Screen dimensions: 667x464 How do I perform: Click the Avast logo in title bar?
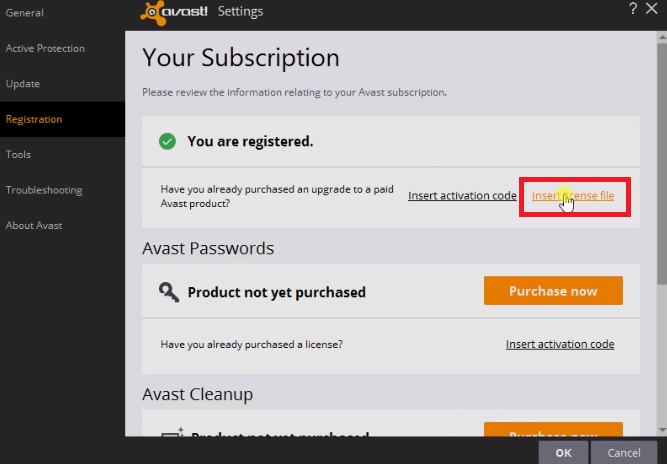[174, 12]
